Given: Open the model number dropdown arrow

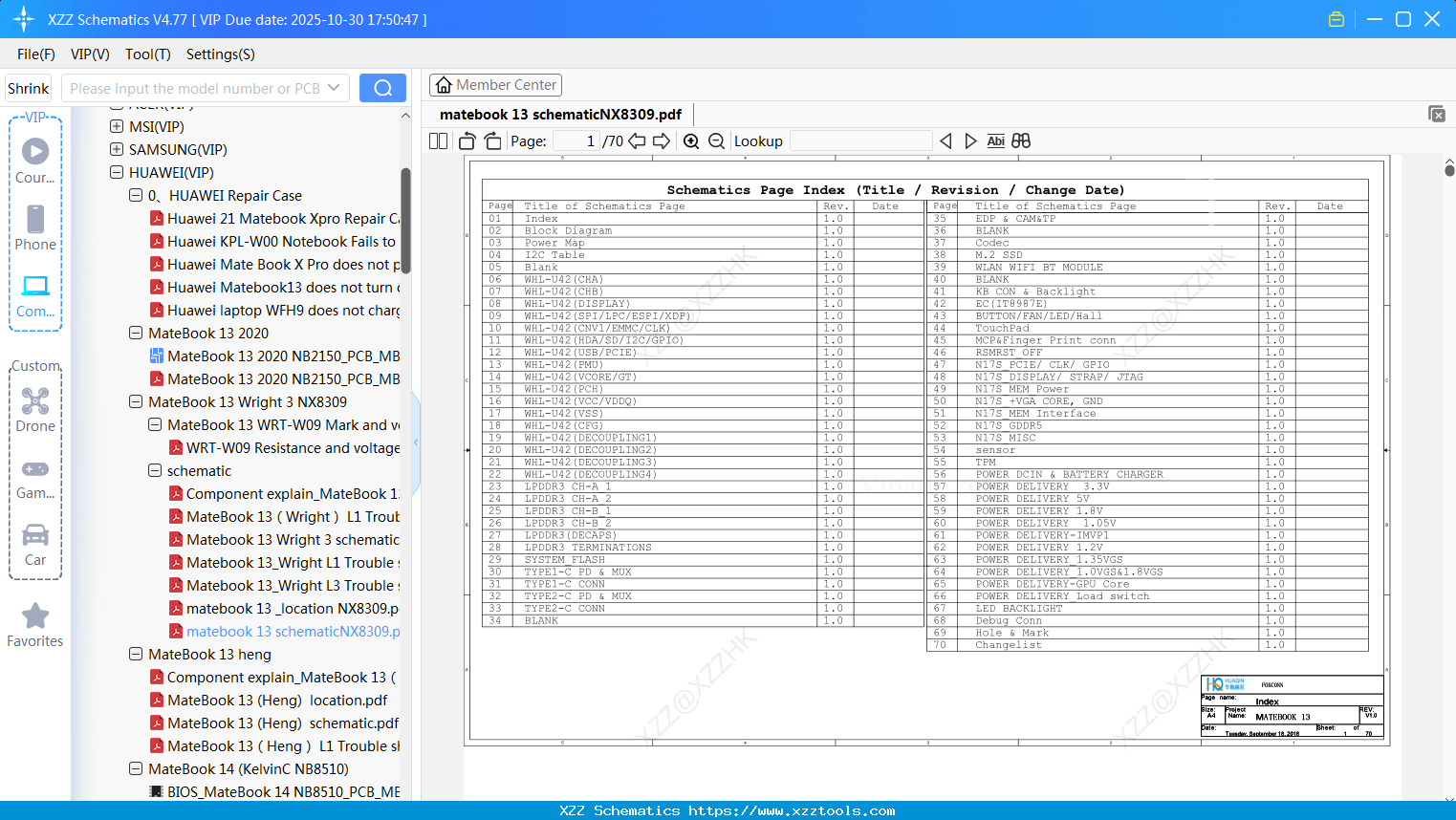Looking at the screenshot, I should 334,88.
